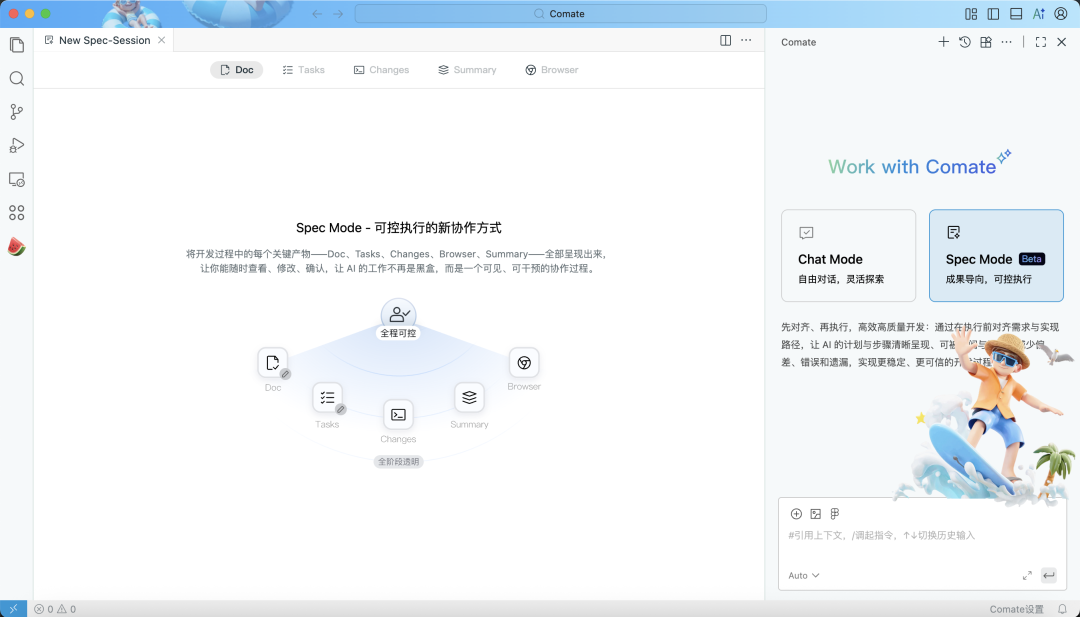
Task: Click the 全程可控 user icon in diagram
Action: (x=398, y=315)
